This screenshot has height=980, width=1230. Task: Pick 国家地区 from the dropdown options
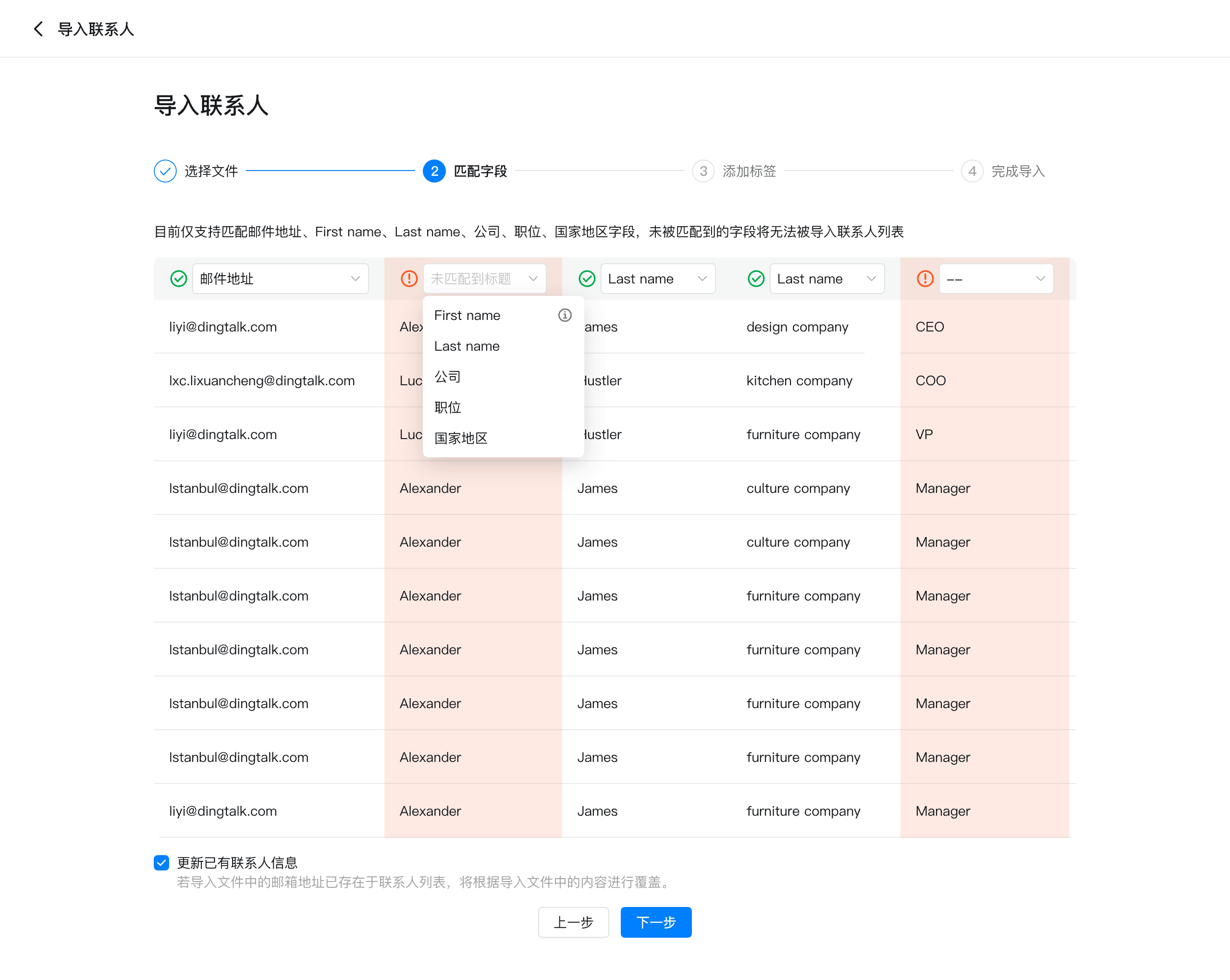(x=461, y=438)
